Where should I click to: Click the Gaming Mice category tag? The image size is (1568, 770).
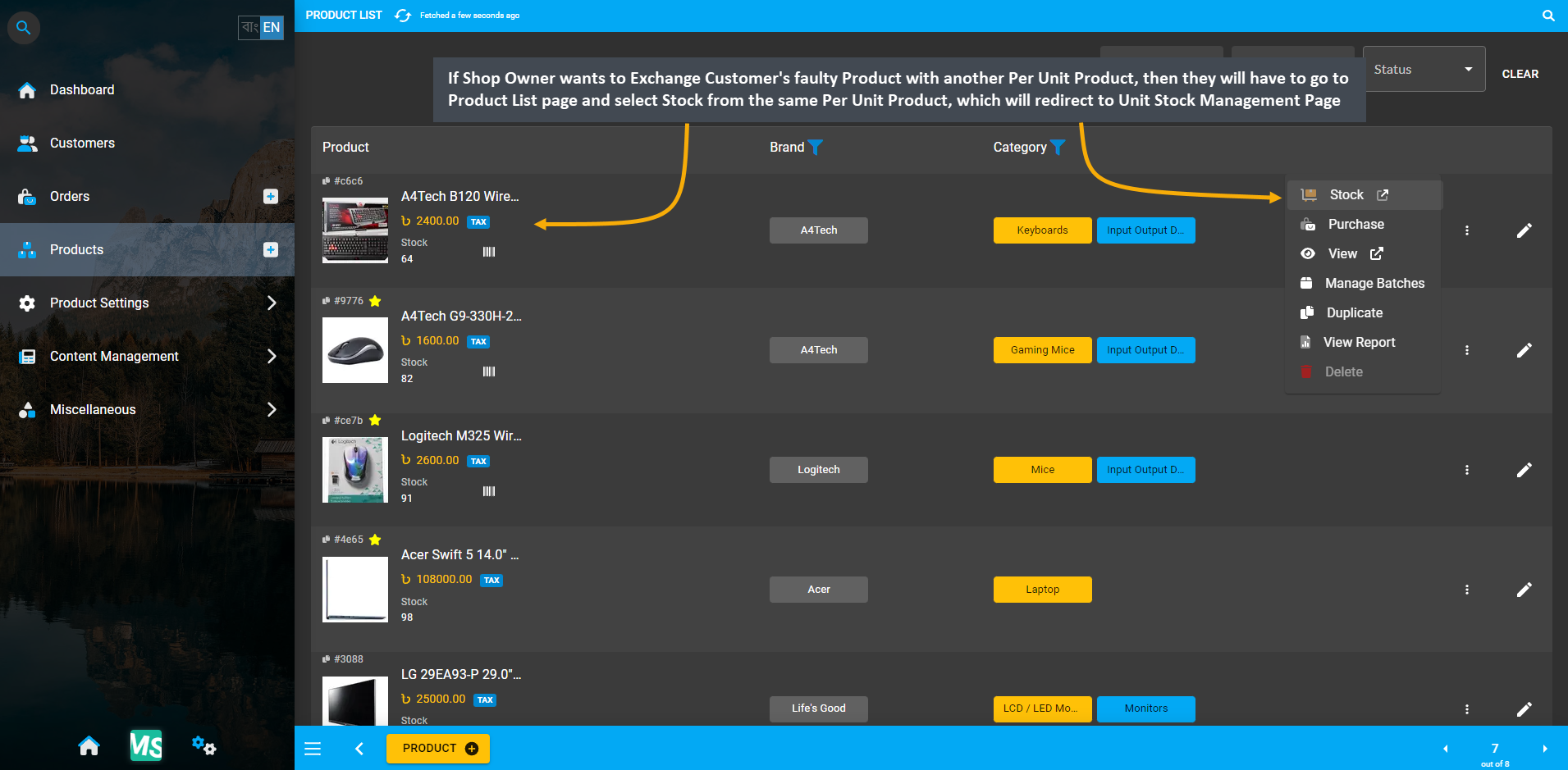pos(1043,350)
